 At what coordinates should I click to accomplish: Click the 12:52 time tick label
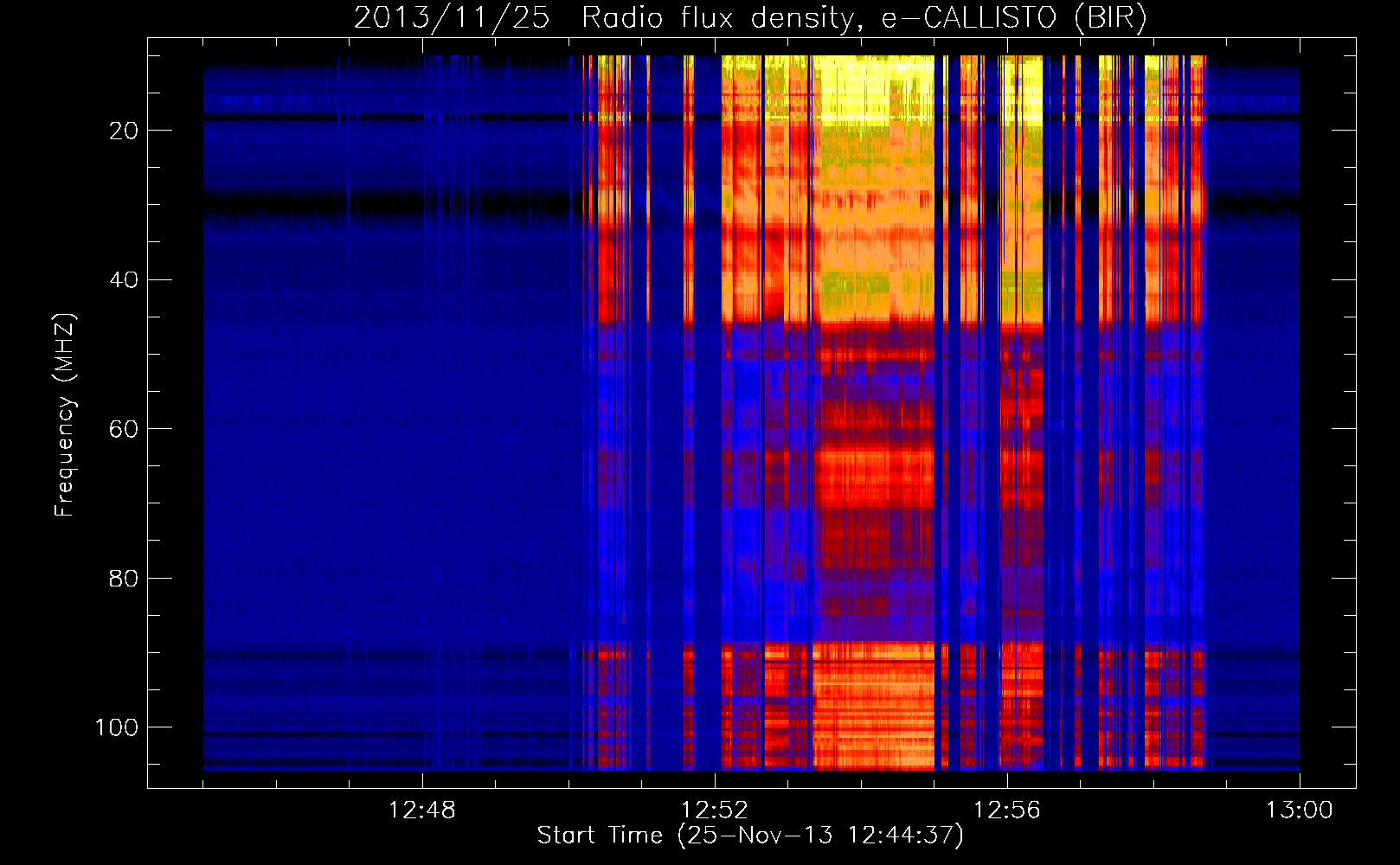click(715, 811)
